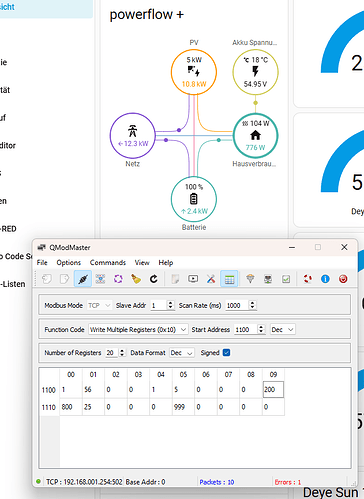The height and width of the screenshot is (499, 364).
Task: Select register cell with value 999
Action: point(183,407)
